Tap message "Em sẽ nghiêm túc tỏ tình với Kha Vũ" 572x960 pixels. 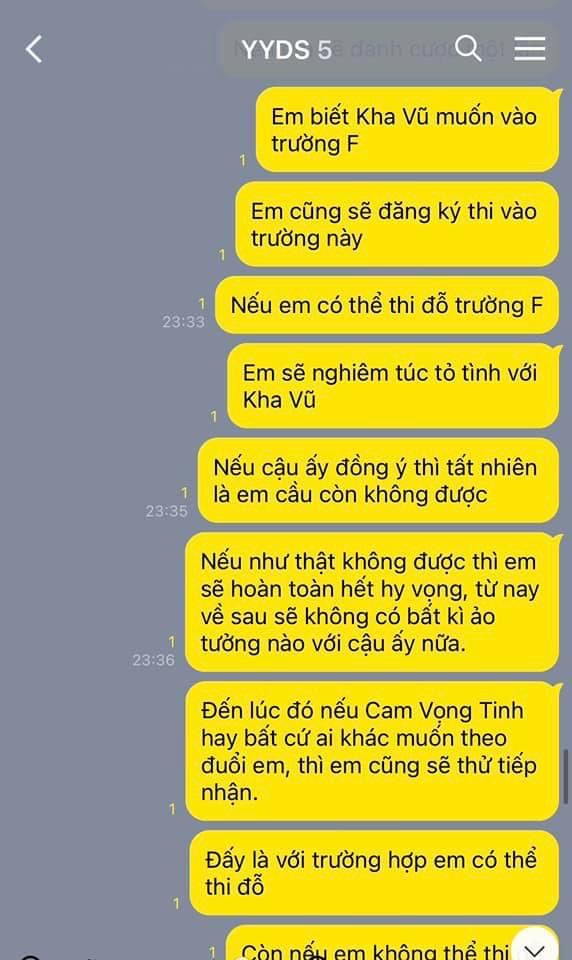[x=393, y=386]
